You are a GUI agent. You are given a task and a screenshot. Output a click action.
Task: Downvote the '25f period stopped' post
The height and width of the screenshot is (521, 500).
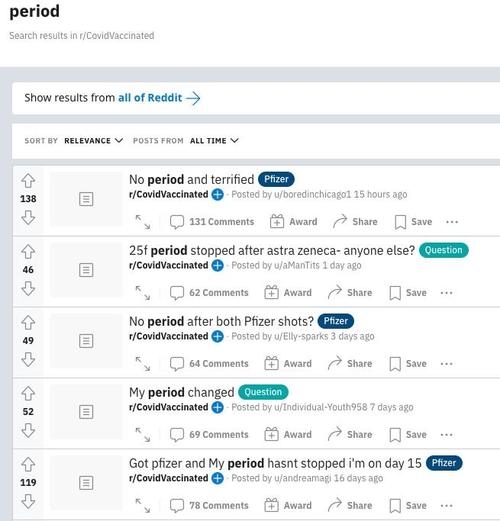coord(28,289)
